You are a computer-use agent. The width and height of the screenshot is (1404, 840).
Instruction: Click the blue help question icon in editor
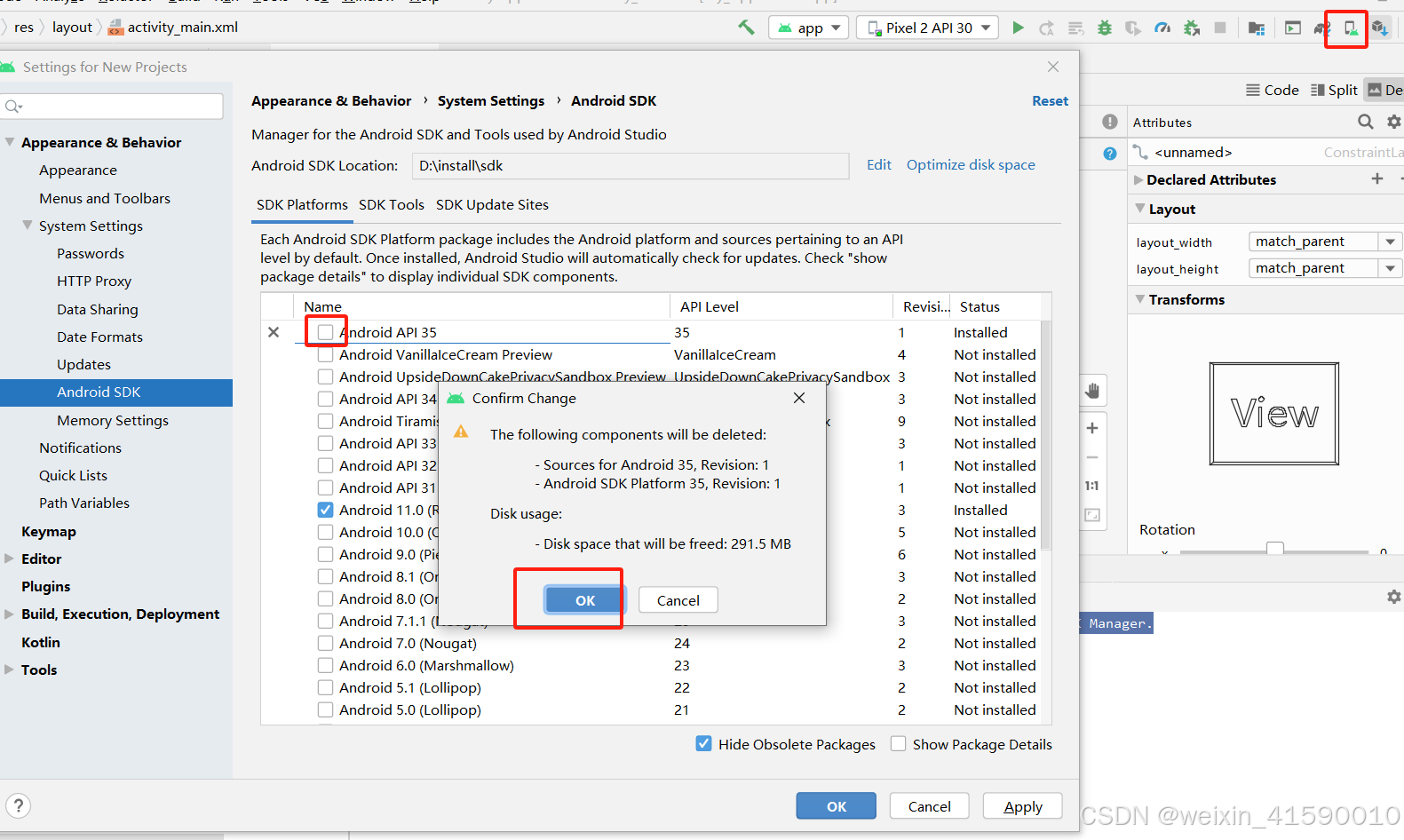pos(1110,154)
